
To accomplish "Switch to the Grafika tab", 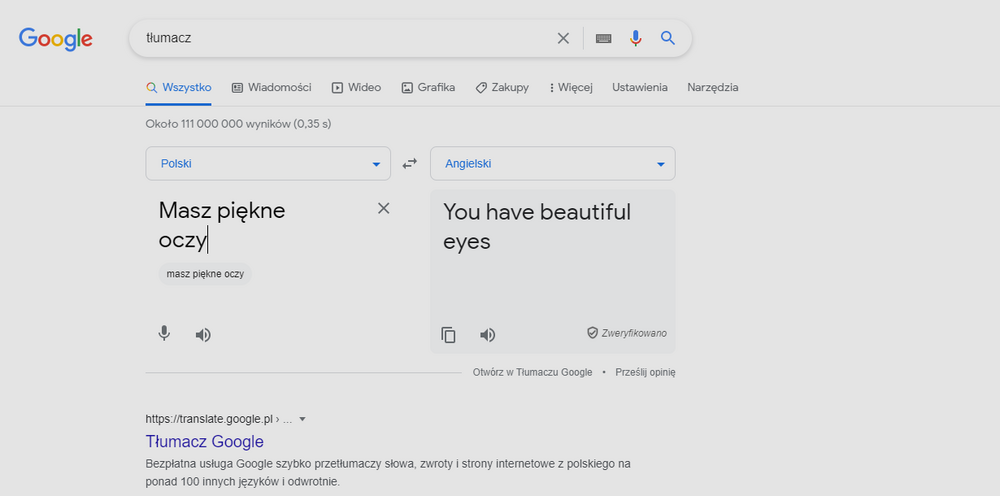I will pos(428,87).
